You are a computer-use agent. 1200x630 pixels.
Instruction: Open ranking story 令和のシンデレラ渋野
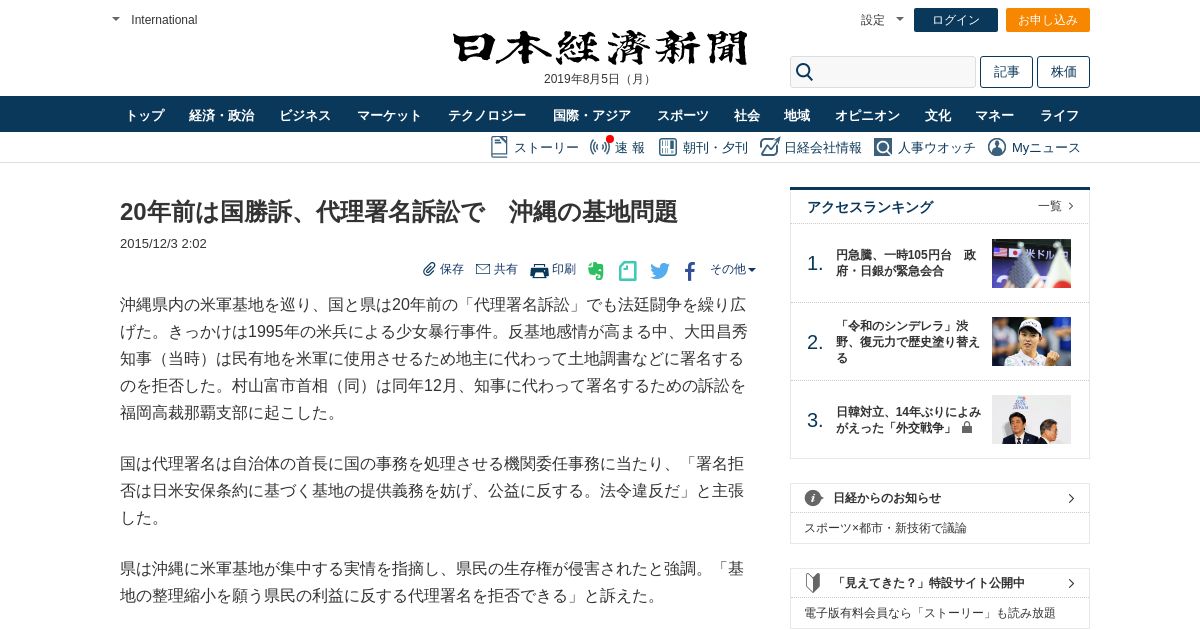(x=908, y=342)
